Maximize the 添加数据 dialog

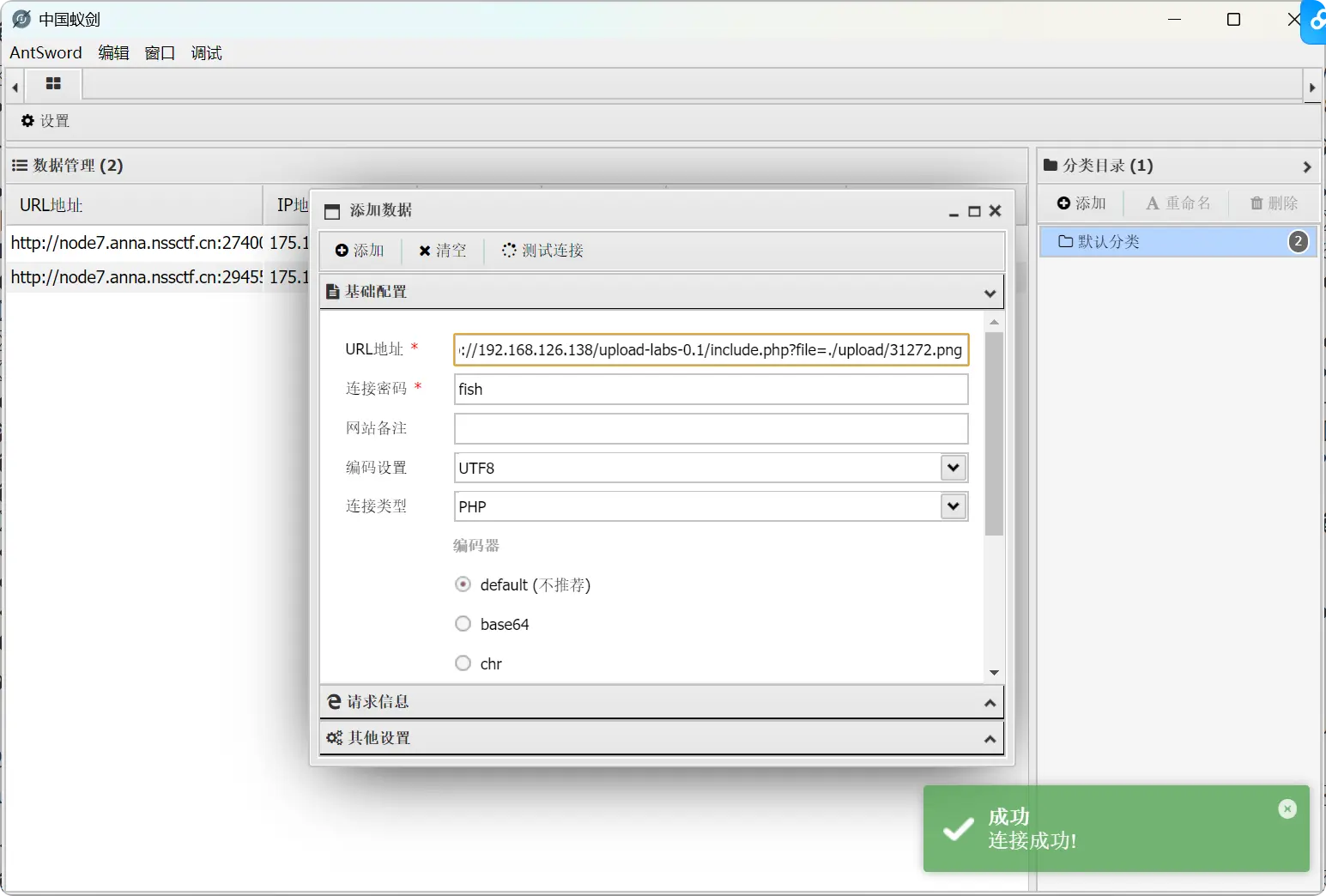coord(974,211)
